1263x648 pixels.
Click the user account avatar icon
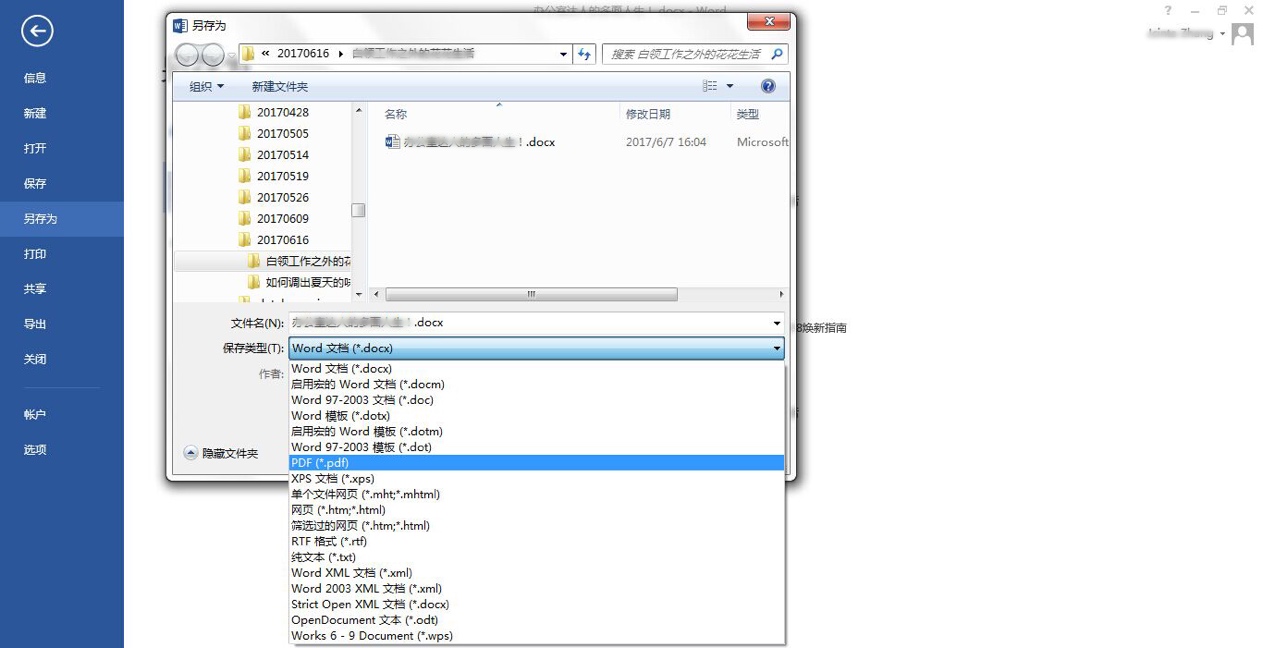[1243, 35]
